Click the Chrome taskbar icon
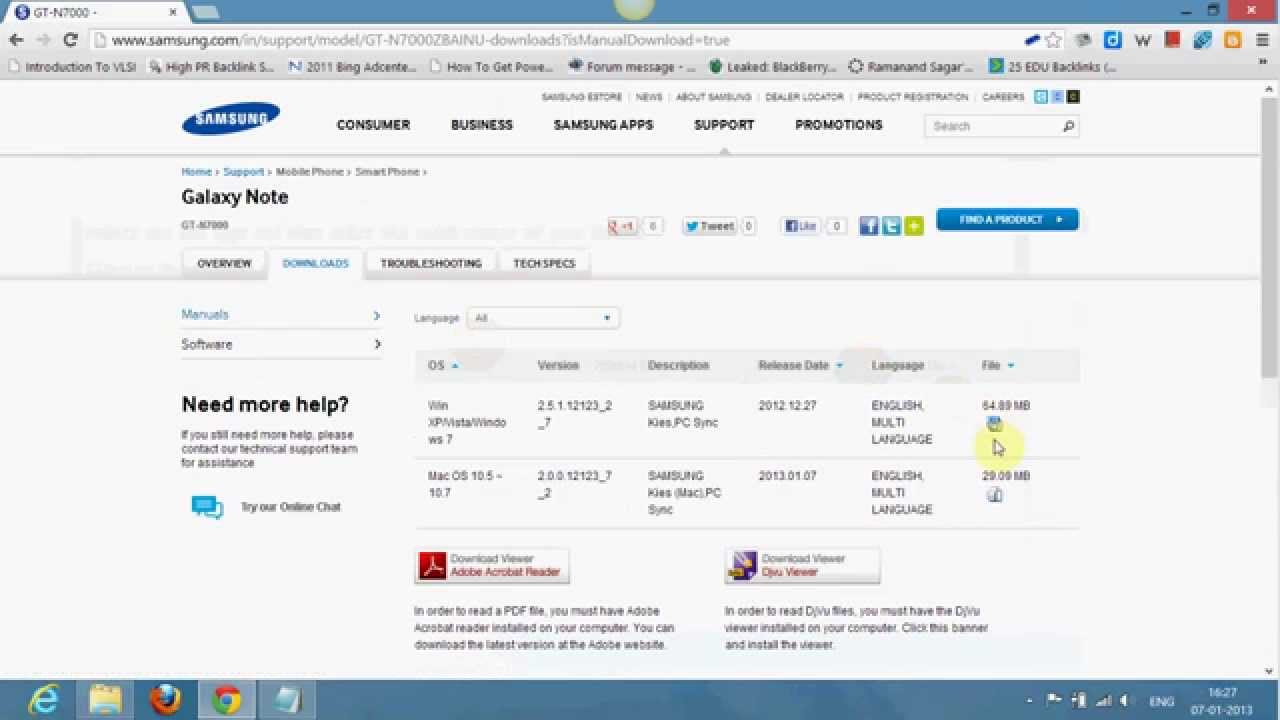 pyautogui.click(x=226, y=700)
